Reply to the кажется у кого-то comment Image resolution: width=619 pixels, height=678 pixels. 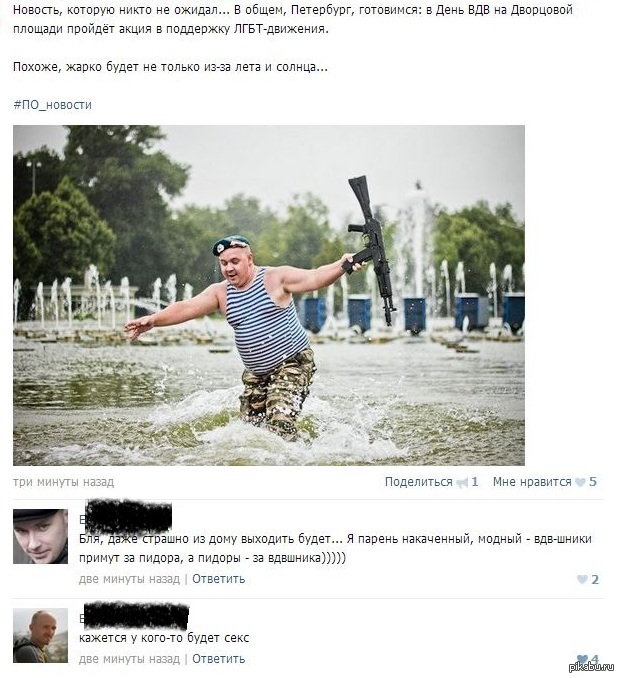pos(218,659)
